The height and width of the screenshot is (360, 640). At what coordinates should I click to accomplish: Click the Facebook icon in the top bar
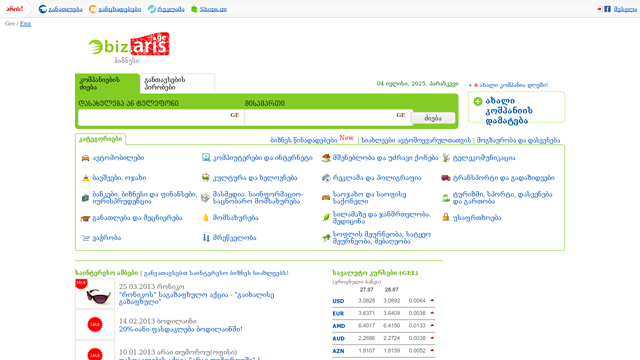(607, 9)
